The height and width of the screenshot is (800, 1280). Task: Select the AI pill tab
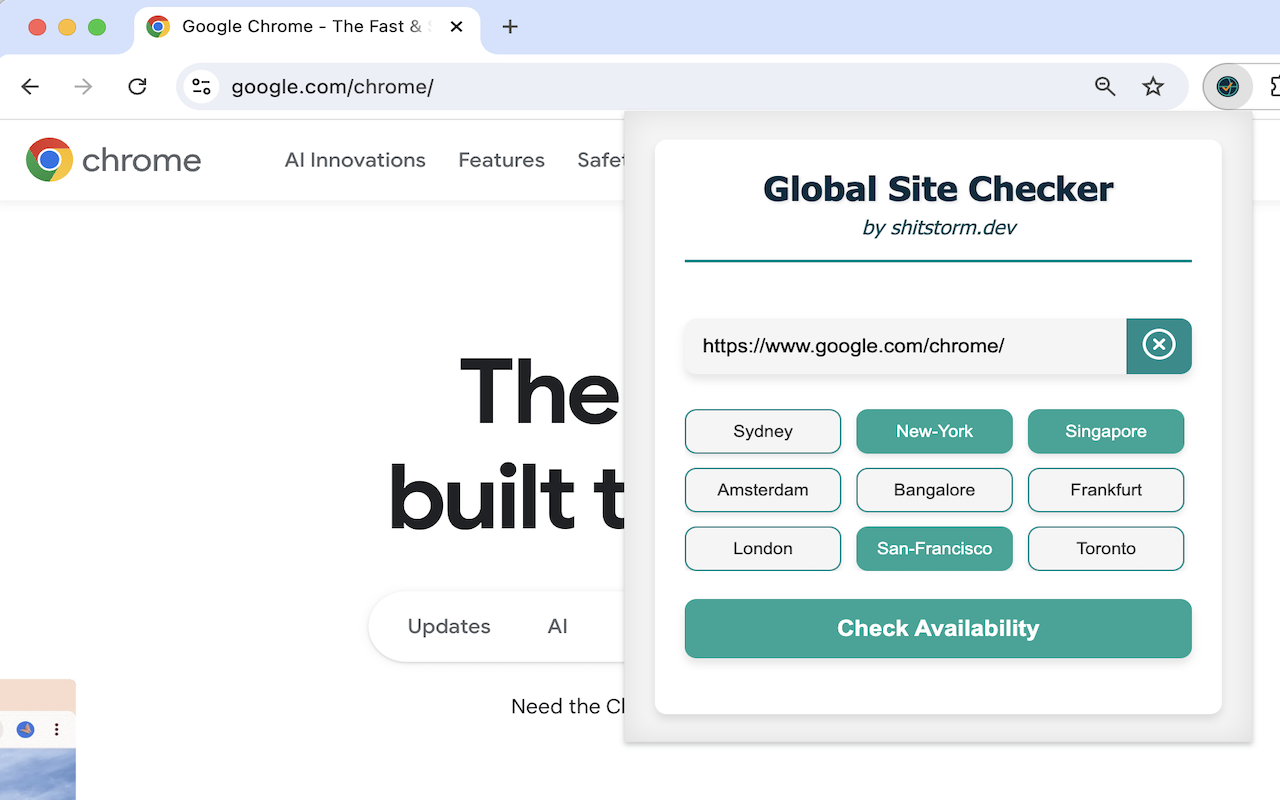557,626
